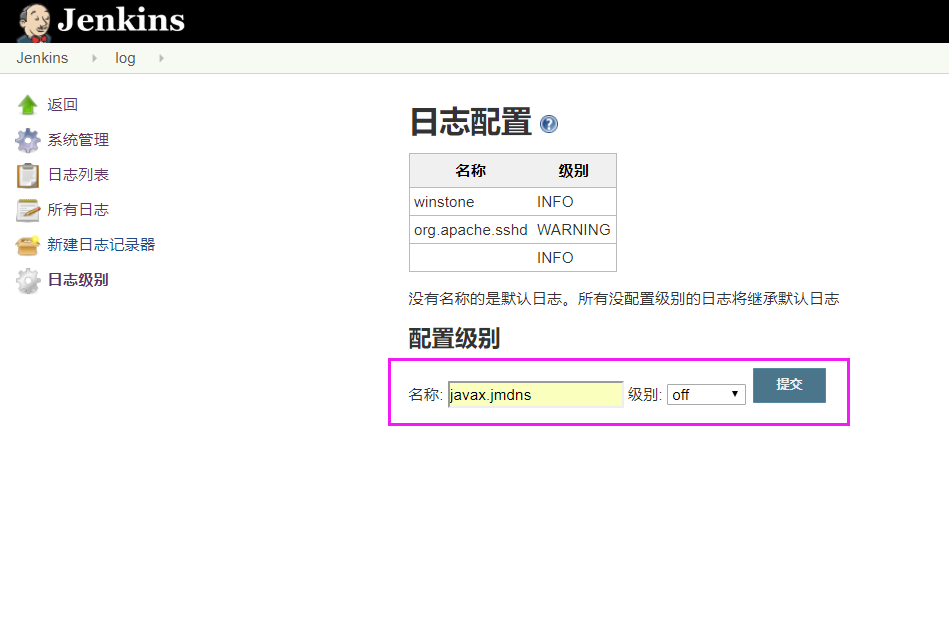
Task: Select the winstone table cell
Action: click(x=471, y=202)
